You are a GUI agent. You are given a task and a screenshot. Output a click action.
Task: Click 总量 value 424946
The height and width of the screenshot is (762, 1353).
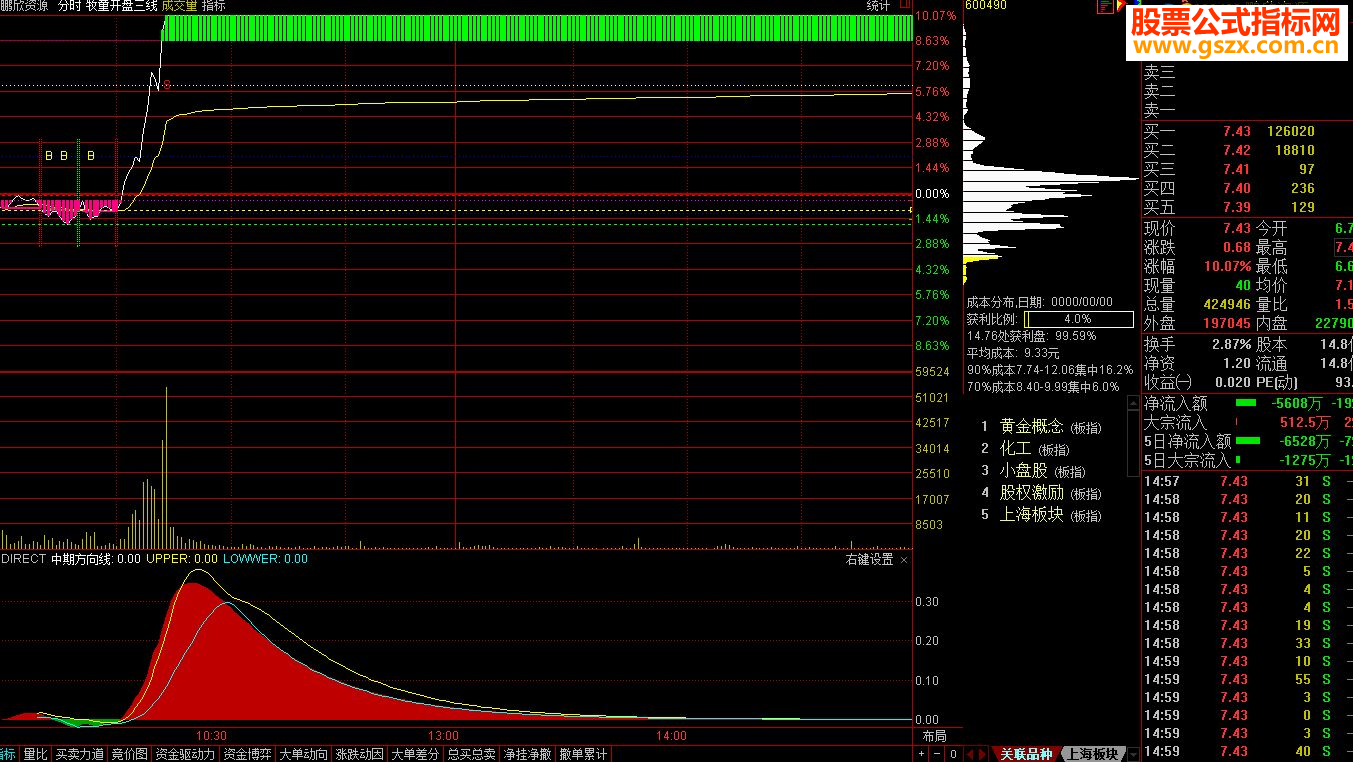[1227, 305]
